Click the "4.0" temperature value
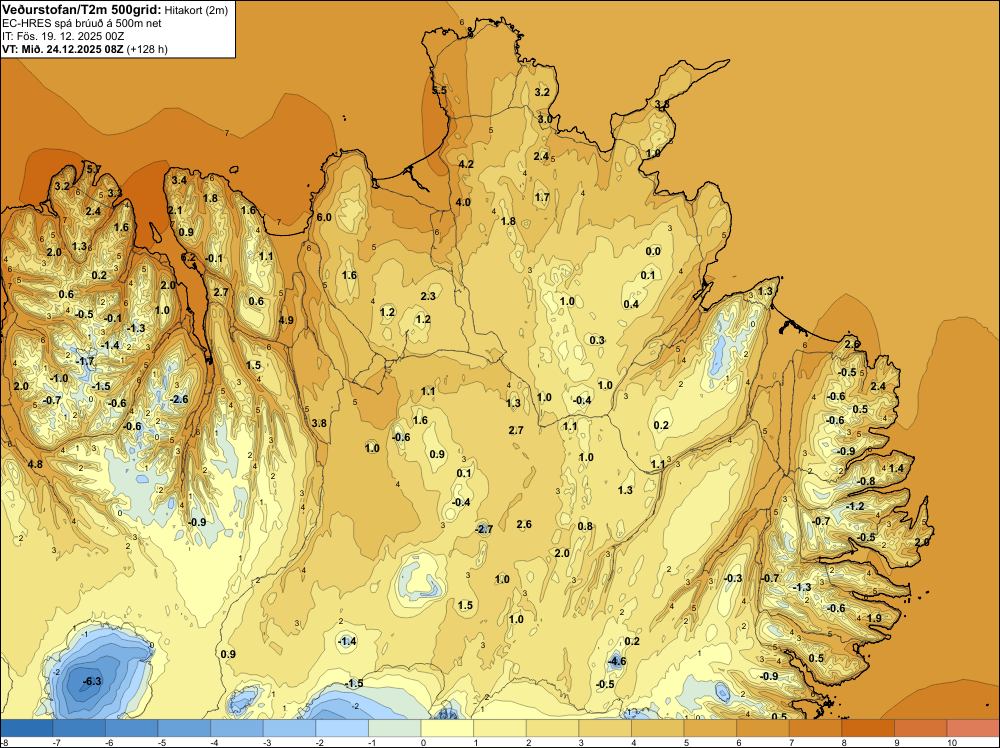 pos(463,202)
